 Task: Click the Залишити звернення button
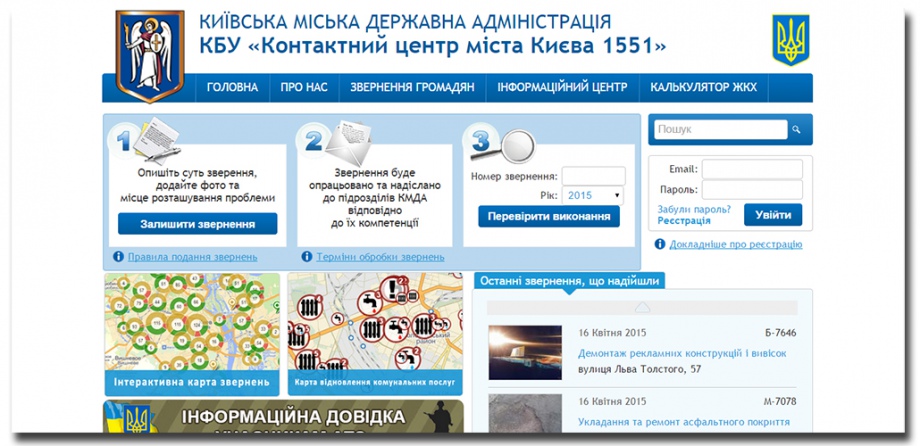(x=198, y=224)
